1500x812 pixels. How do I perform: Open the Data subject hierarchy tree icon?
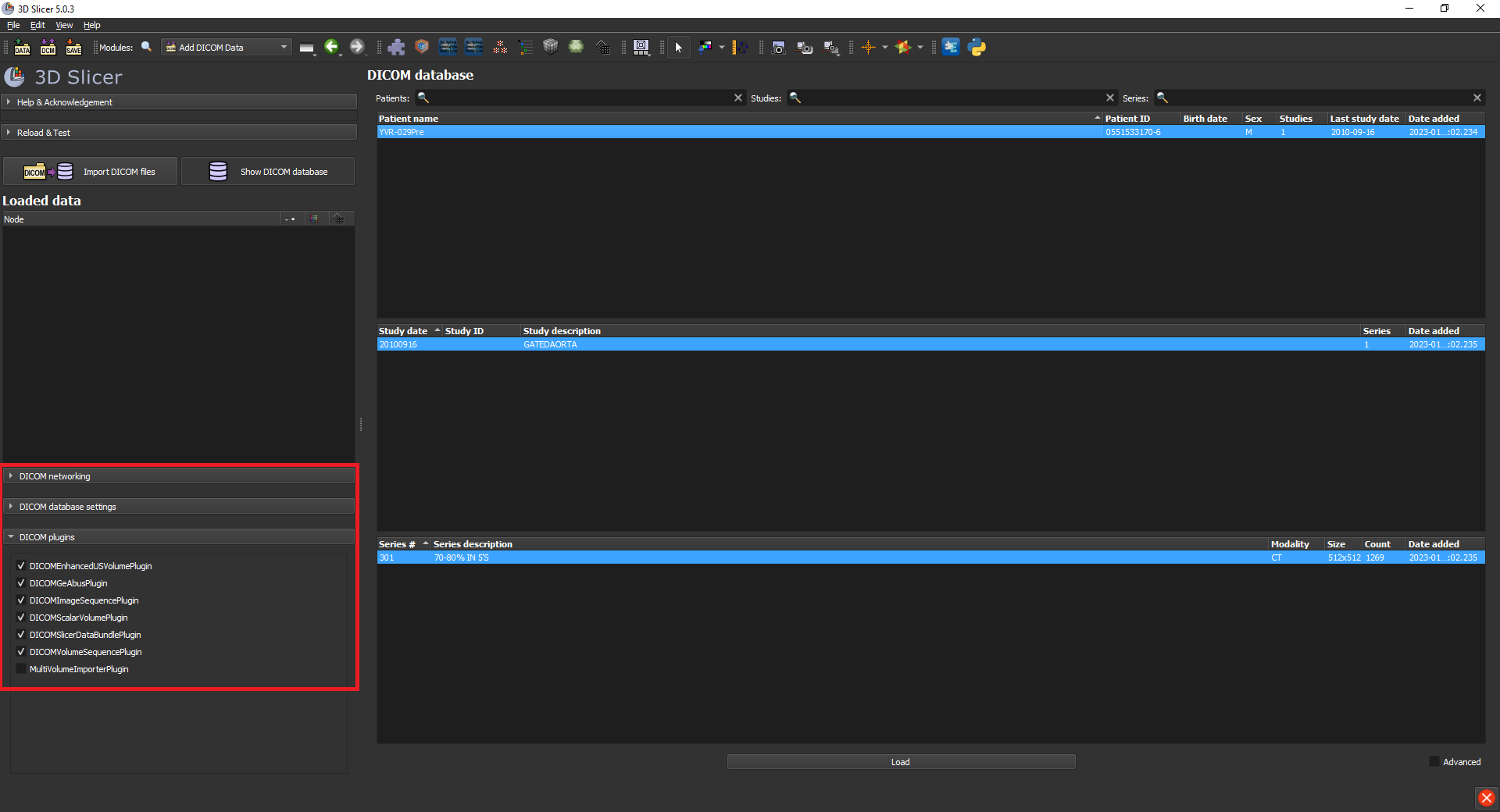[x=526, y=47]
